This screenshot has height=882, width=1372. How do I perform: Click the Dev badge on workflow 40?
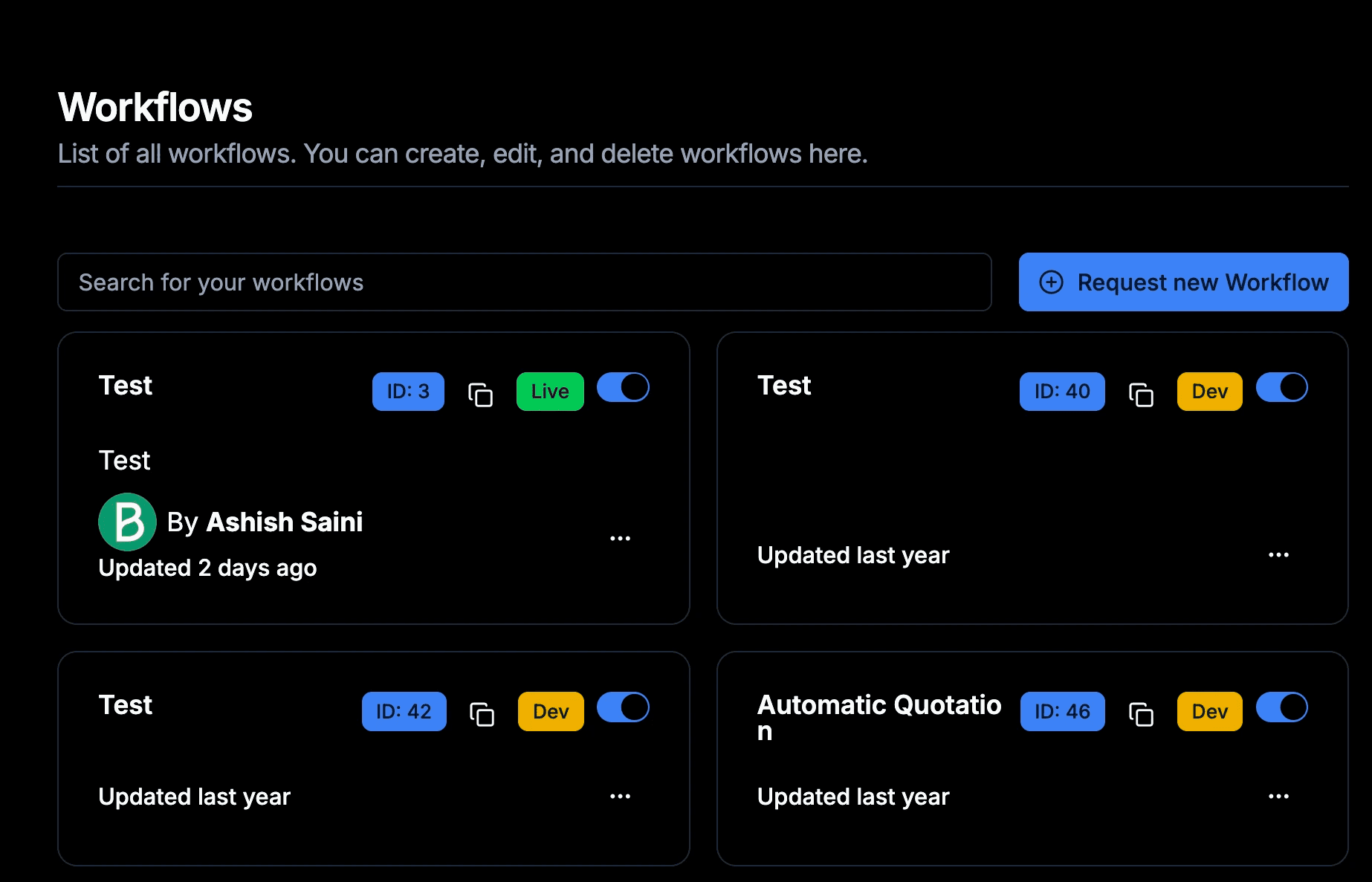click(1209, 391)
